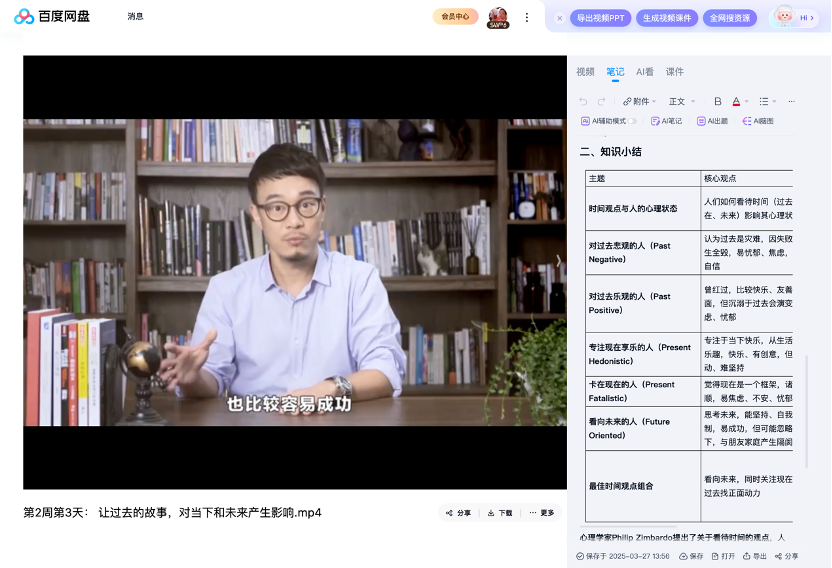Toggle the AI辅助模式 switch
832x568 pixels.
[633, 121]
